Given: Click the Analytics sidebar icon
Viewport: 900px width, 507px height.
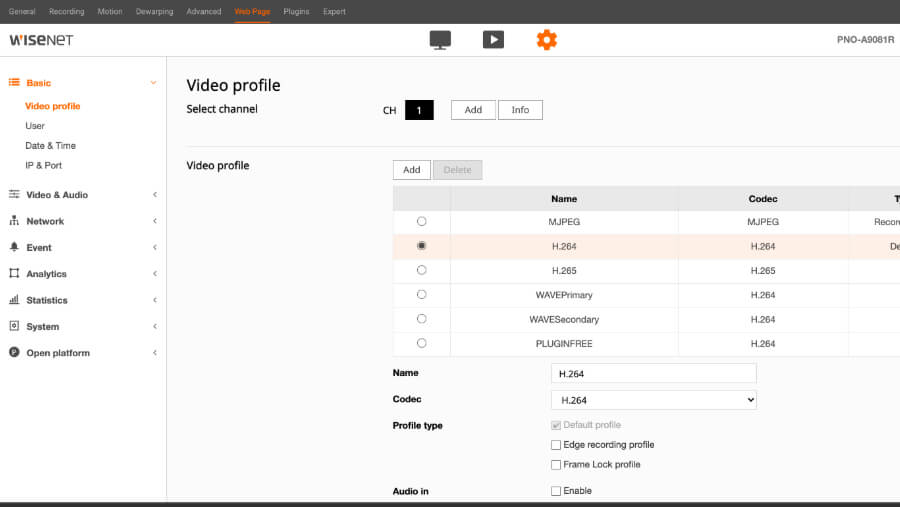Looking at the screenshot, I should (x=14, y=273).
